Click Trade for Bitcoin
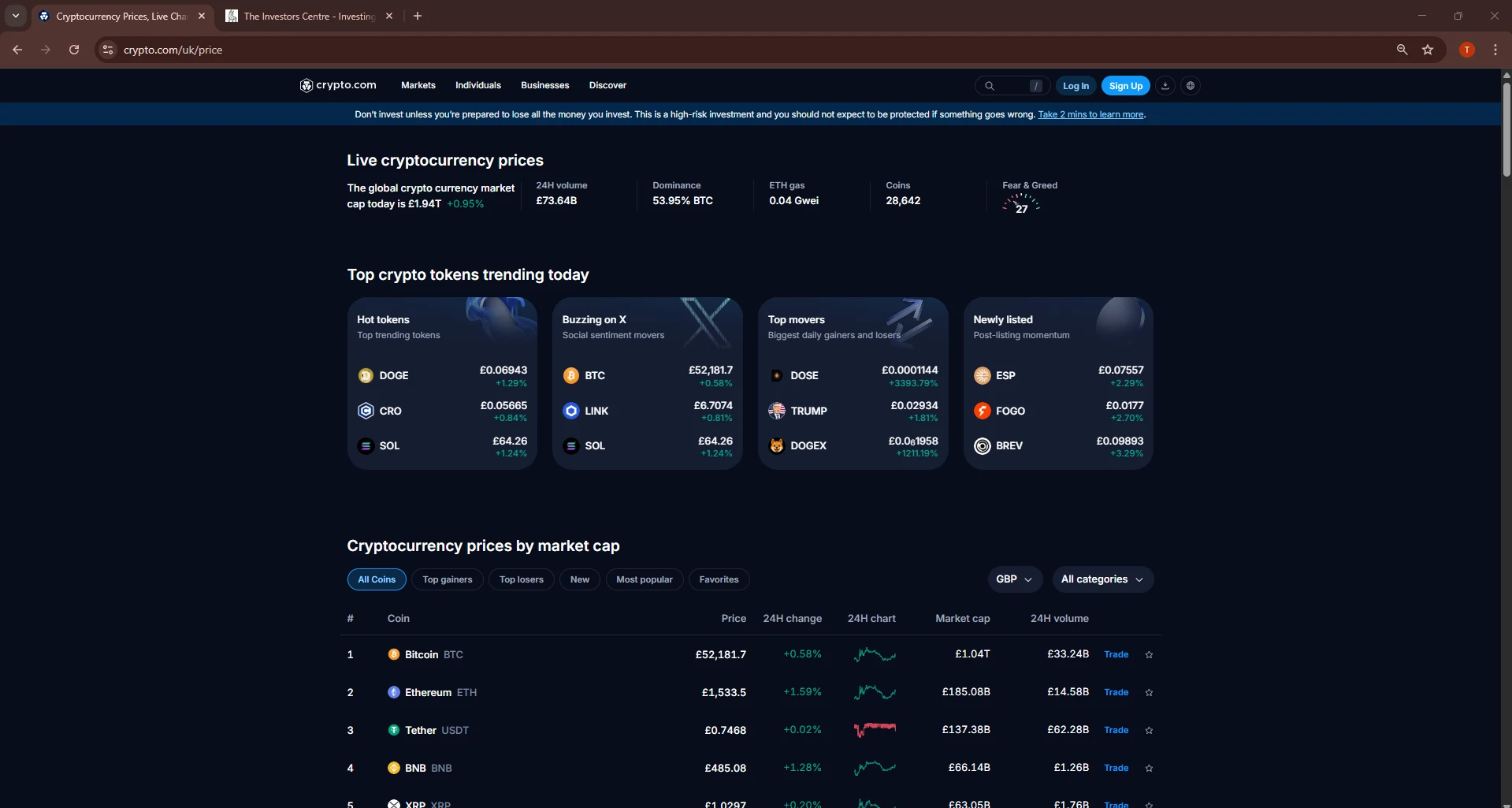The image size is (1512, 808). point(1116,654)
